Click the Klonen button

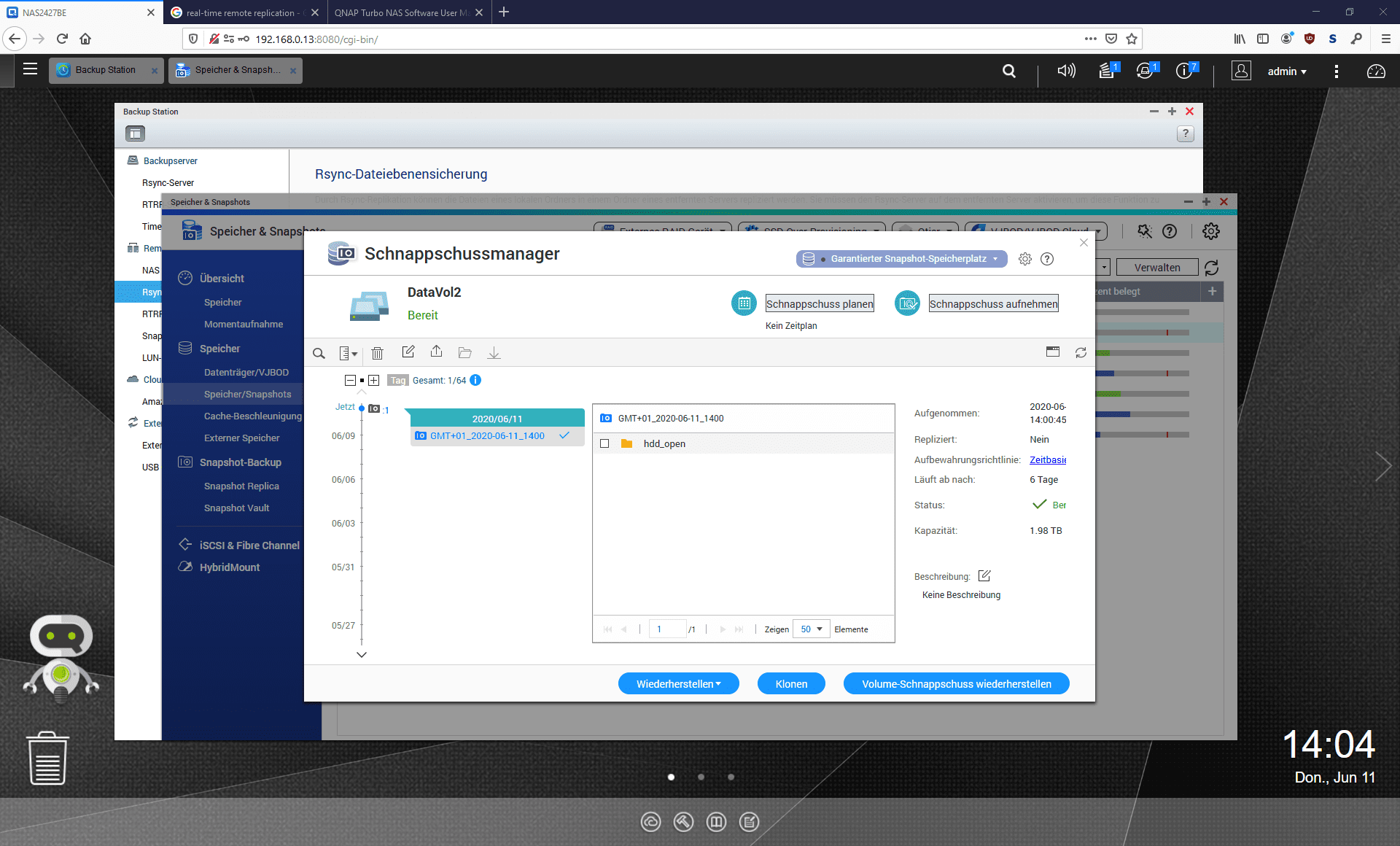[x=790, y=684]
